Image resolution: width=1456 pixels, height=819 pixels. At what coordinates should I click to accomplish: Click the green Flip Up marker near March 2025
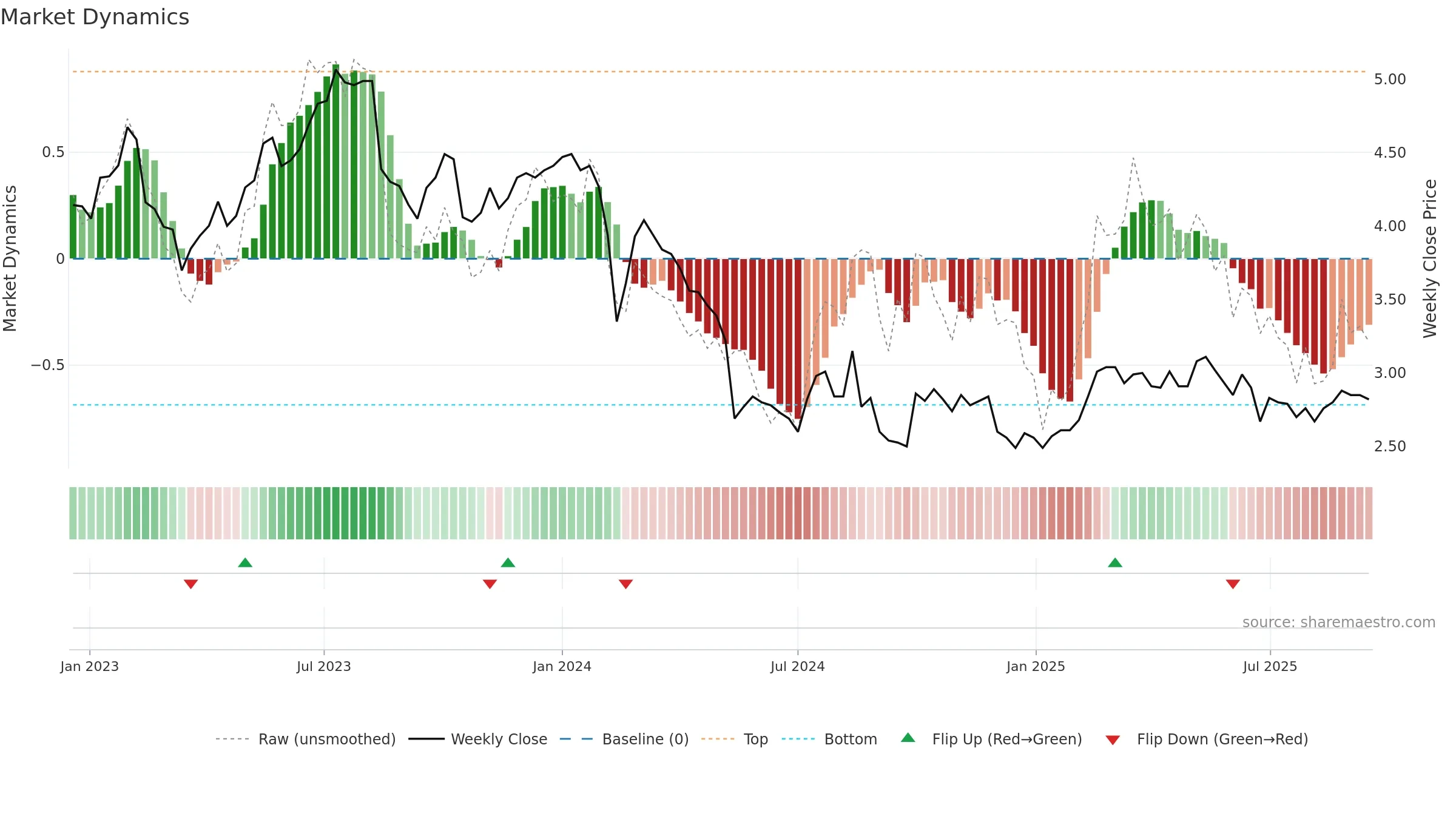[1115, 562]
